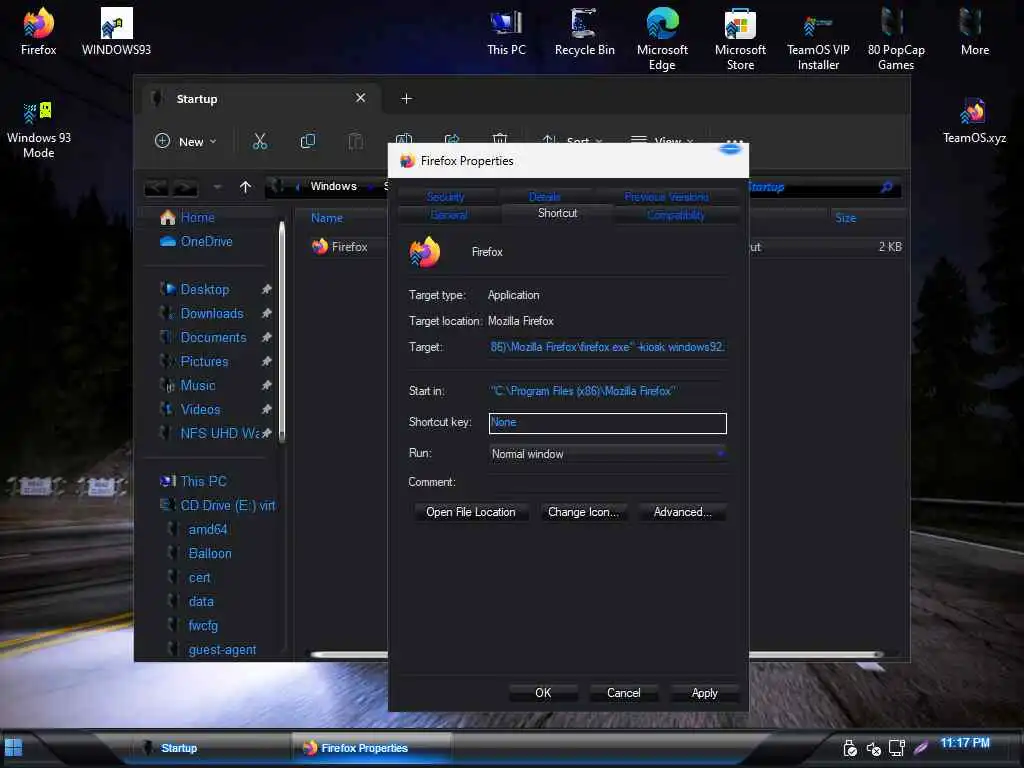Select Documents in navigation pane
The width and height of the screenshot is (1024, 768).
[x=213, y=338]
